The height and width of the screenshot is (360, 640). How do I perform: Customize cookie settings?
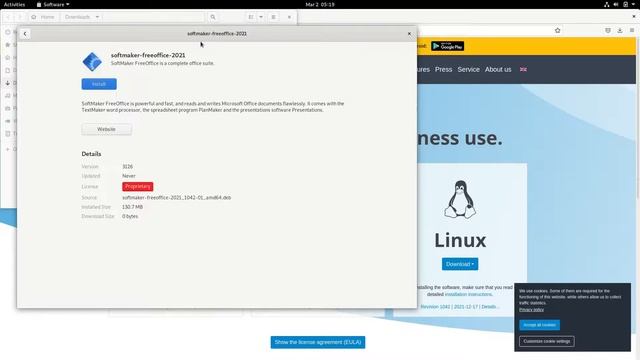[547, 341]
